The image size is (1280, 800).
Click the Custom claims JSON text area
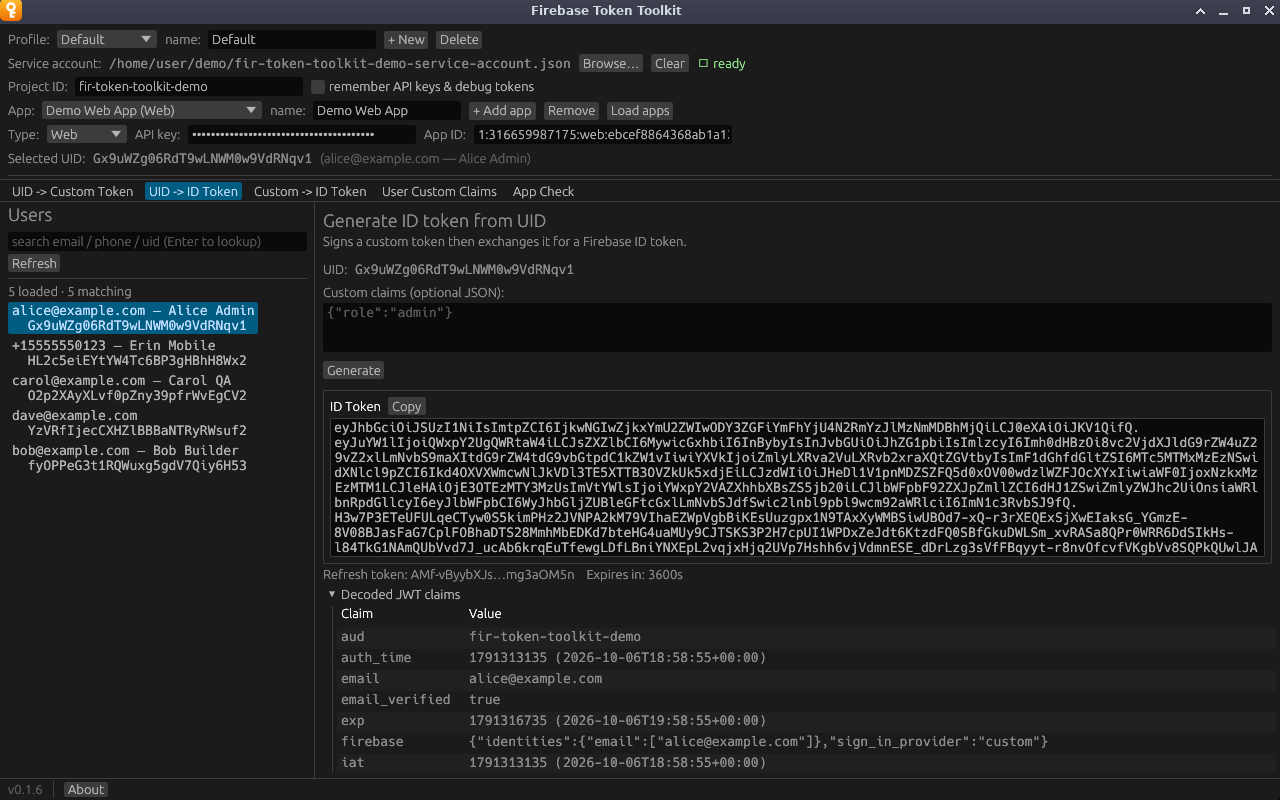point(797,327)
